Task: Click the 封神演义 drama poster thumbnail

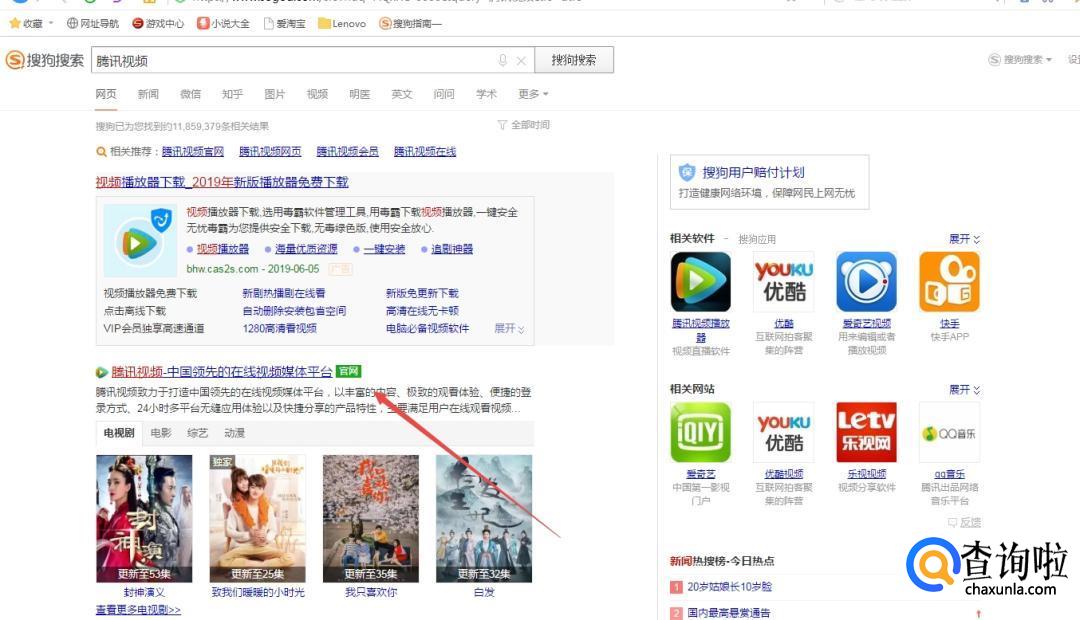Action: pyautogui.click(x=143, y=518)
